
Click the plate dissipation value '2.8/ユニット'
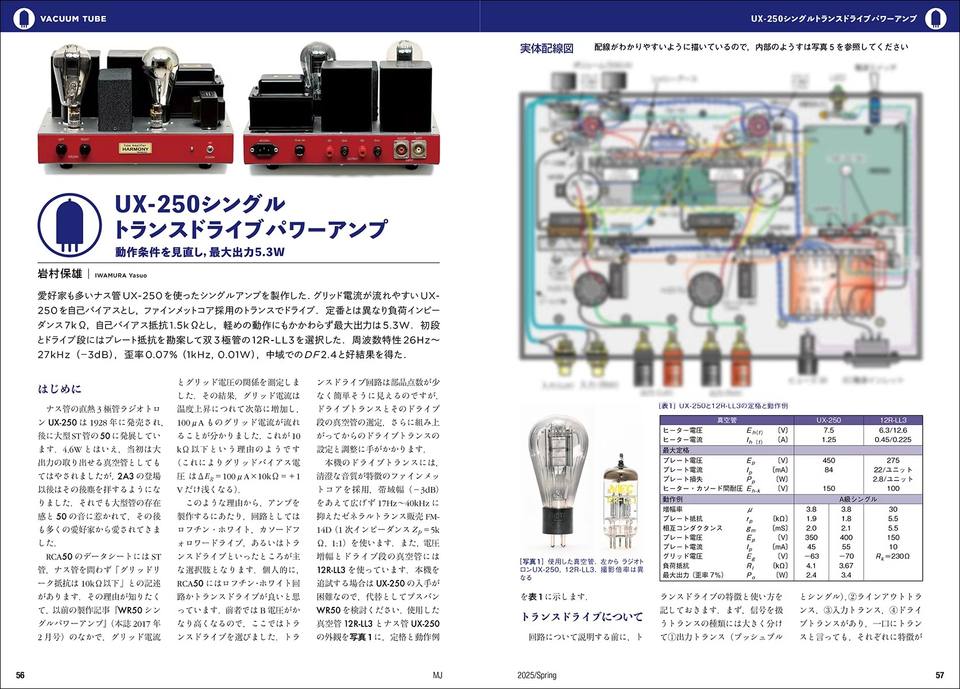(893, 479)
